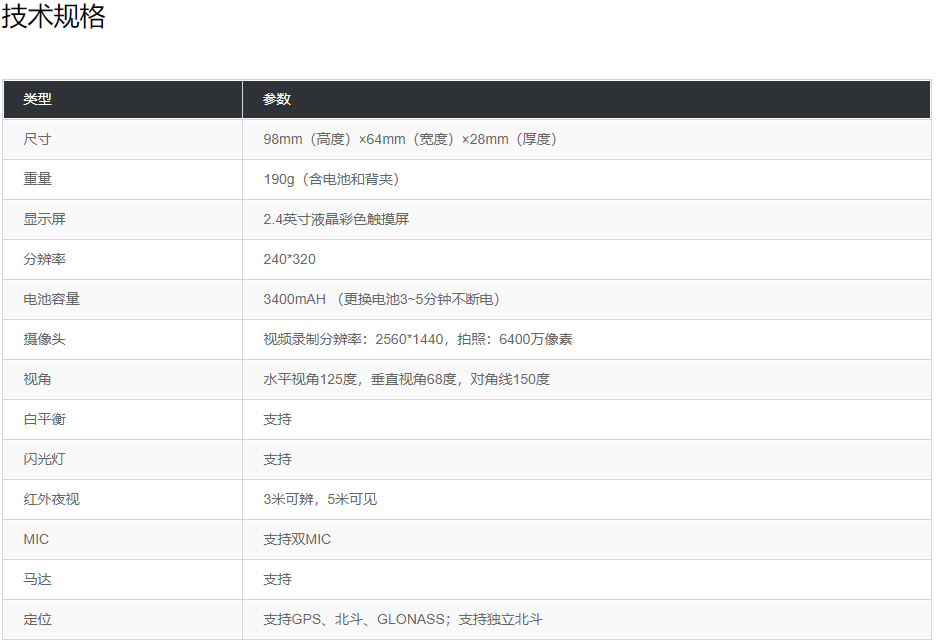This screenshot has height=644, width=936.
Task: Click the 支持GPS、北斗、GLONASS value
Action: pyautogui.click(x=403, y=619)
